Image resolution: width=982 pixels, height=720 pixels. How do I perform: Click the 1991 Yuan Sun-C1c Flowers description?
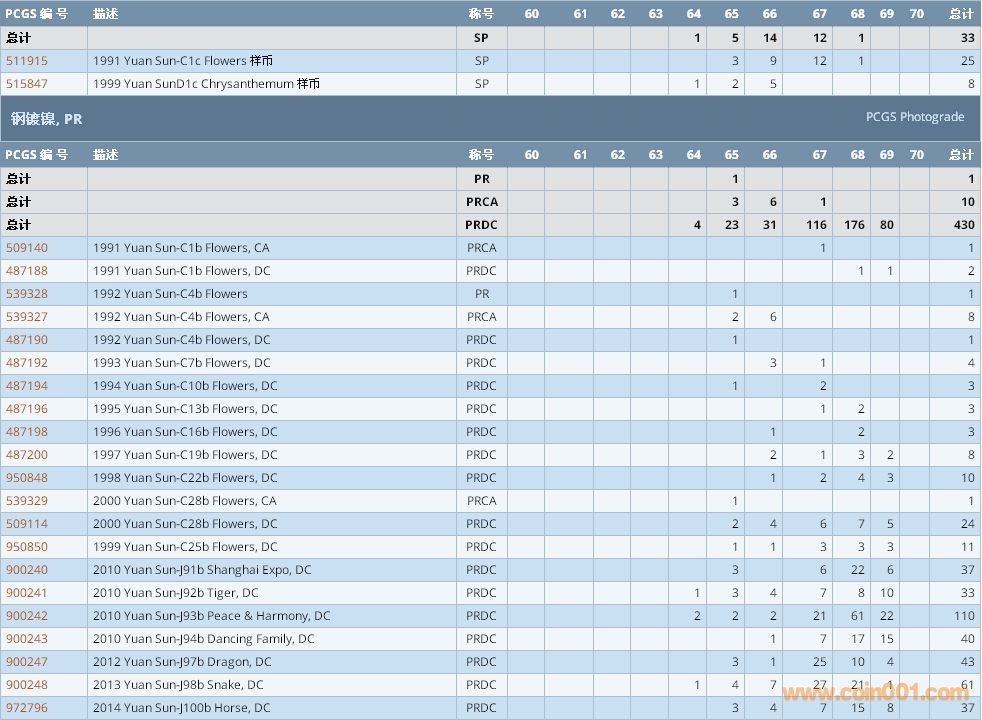(182, 61)
